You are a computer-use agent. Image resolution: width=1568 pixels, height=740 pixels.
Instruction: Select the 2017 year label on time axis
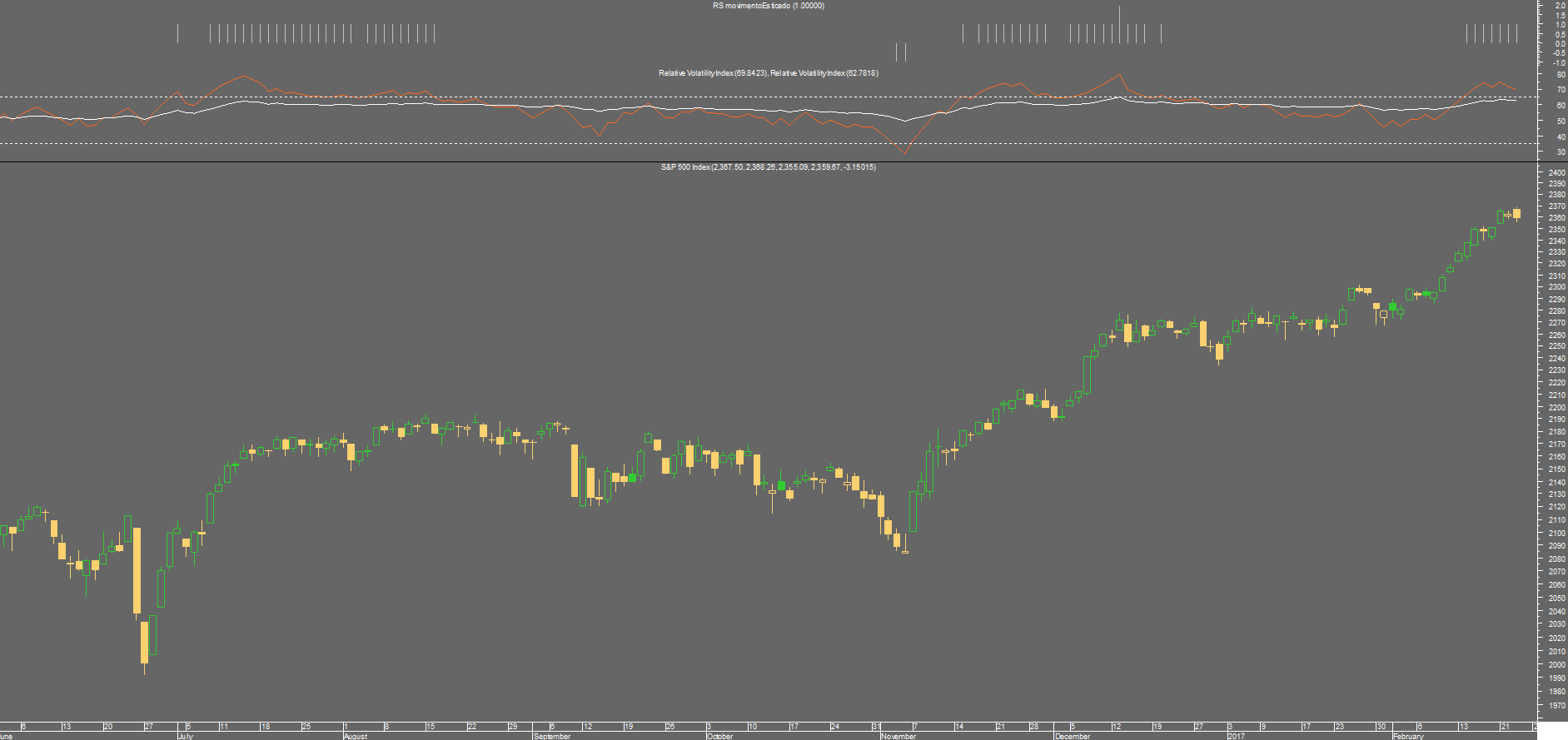(x=1237, y=736)
